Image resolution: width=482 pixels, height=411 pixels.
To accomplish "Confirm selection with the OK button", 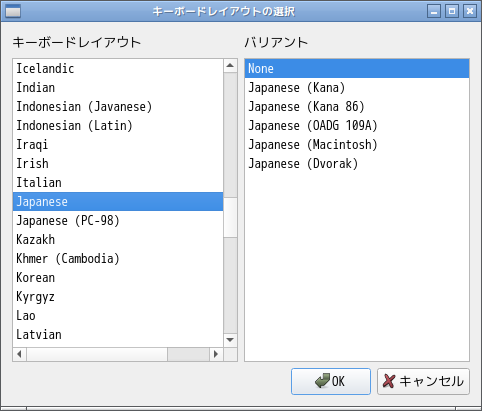I will (331, 381).
